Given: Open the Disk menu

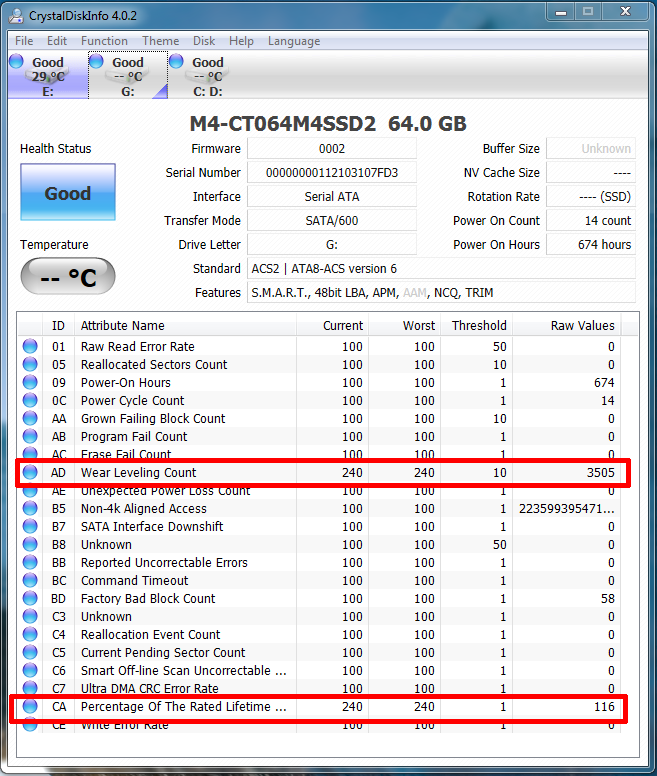Looking at the screenshot, I should point(204,41).
